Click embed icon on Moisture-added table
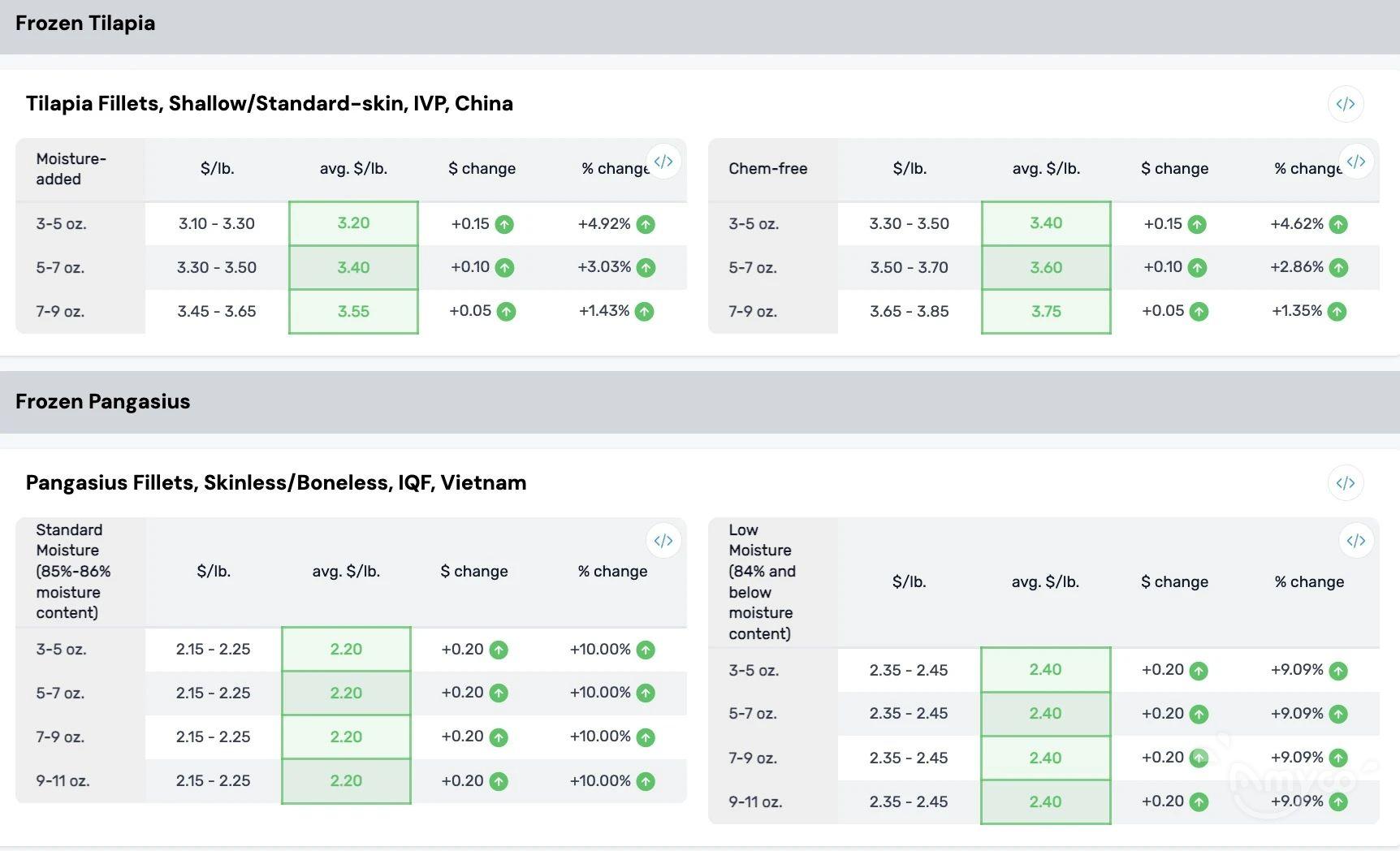 click(663, 162)
